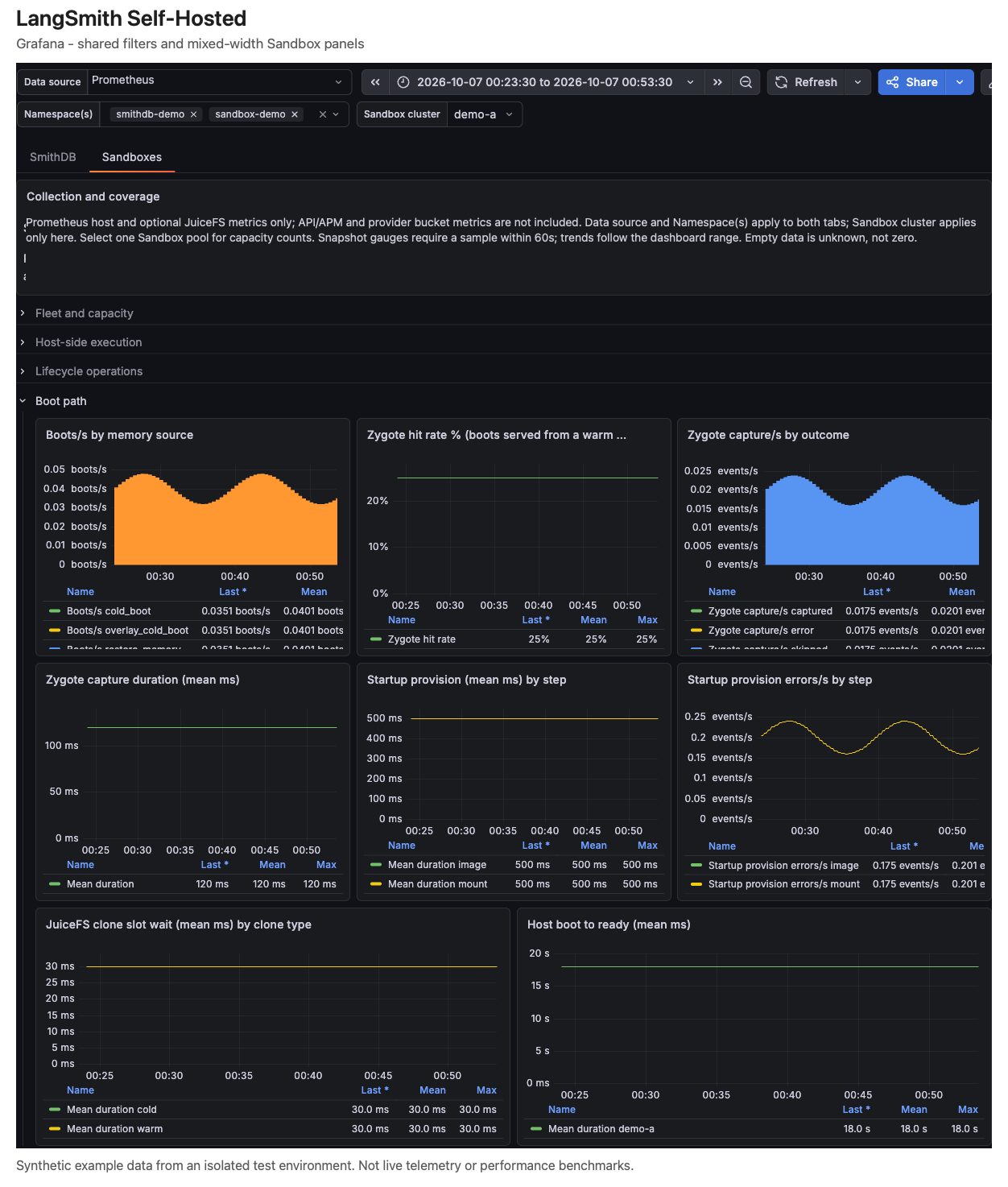Click yellow swatch of Startup provision errors/s mount
This screenshot has height=1187, width=1008.
[696, 884]
